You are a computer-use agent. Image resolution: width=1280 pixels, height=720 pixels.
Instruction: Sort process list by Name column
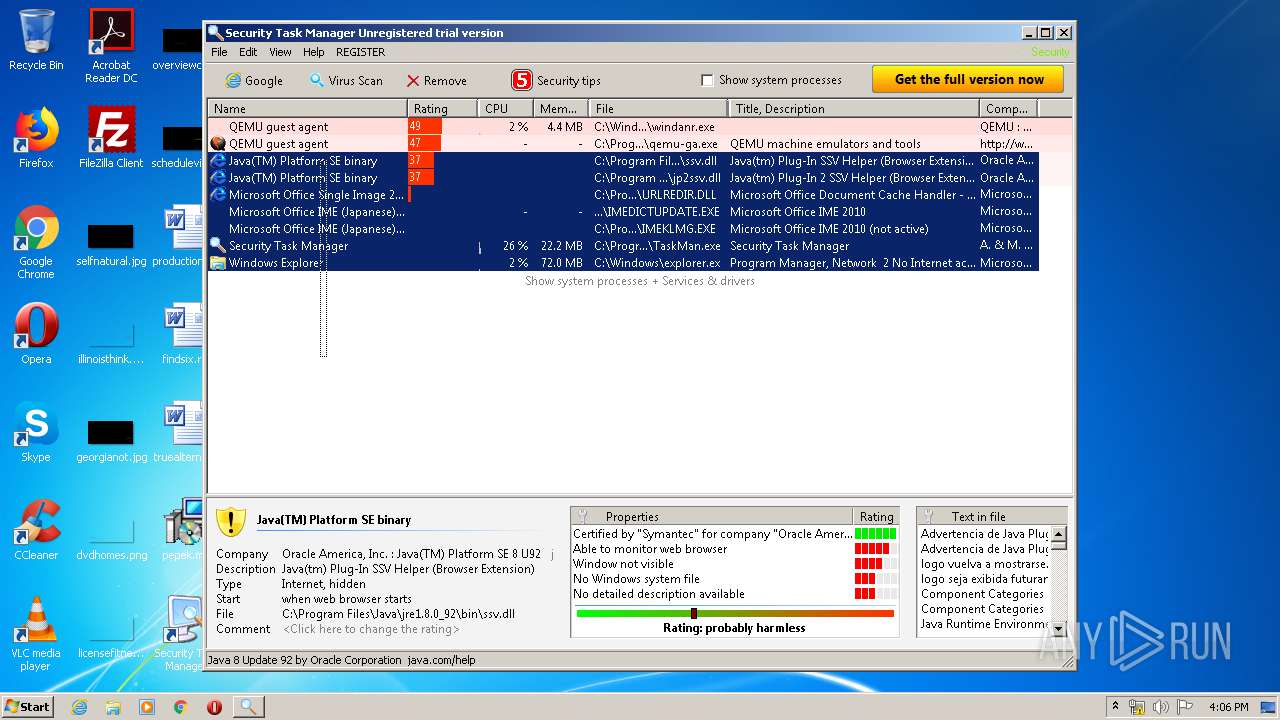(308, 108)
